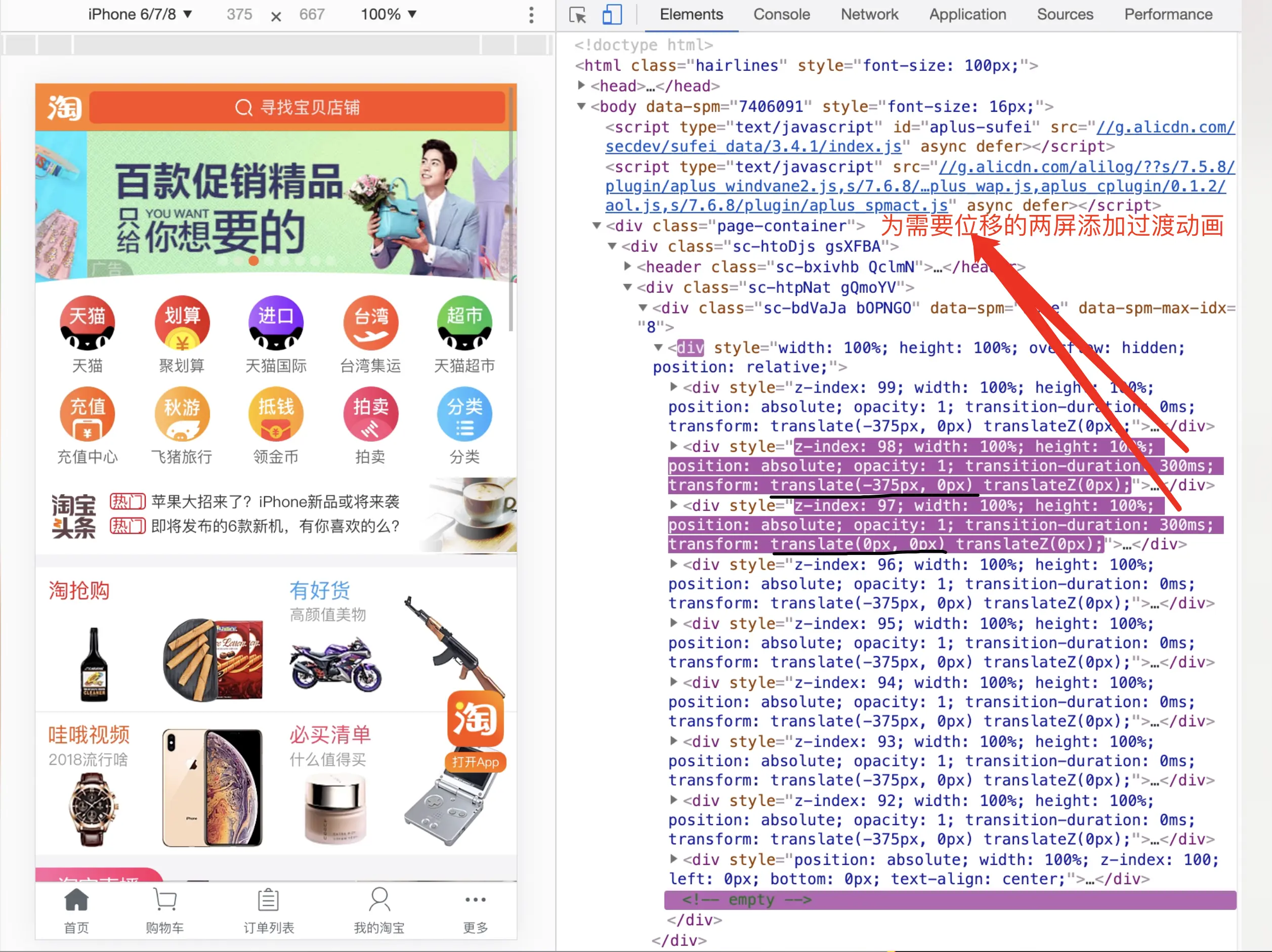Expand the head element node

click(581, 85)
